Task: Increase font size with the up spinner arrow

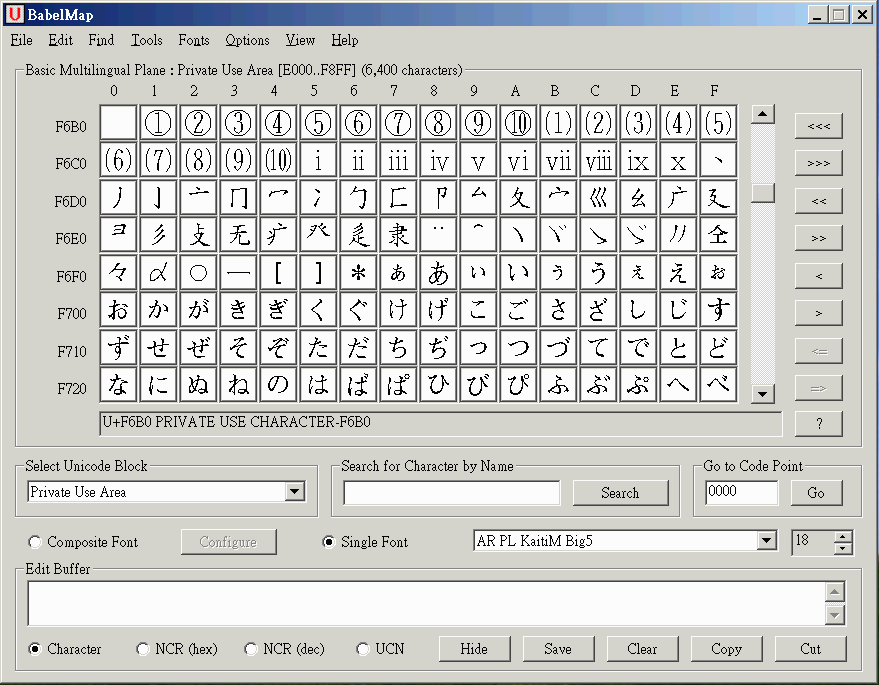Action: [843, 536]
